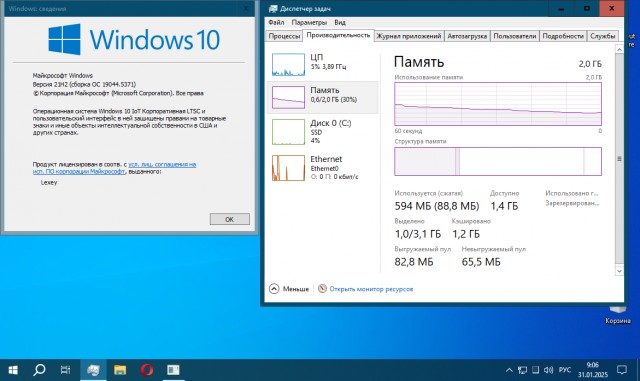Open File Explorer from the taskbar
The height and width of the screenshot is (381, 640).
[120, 370]
